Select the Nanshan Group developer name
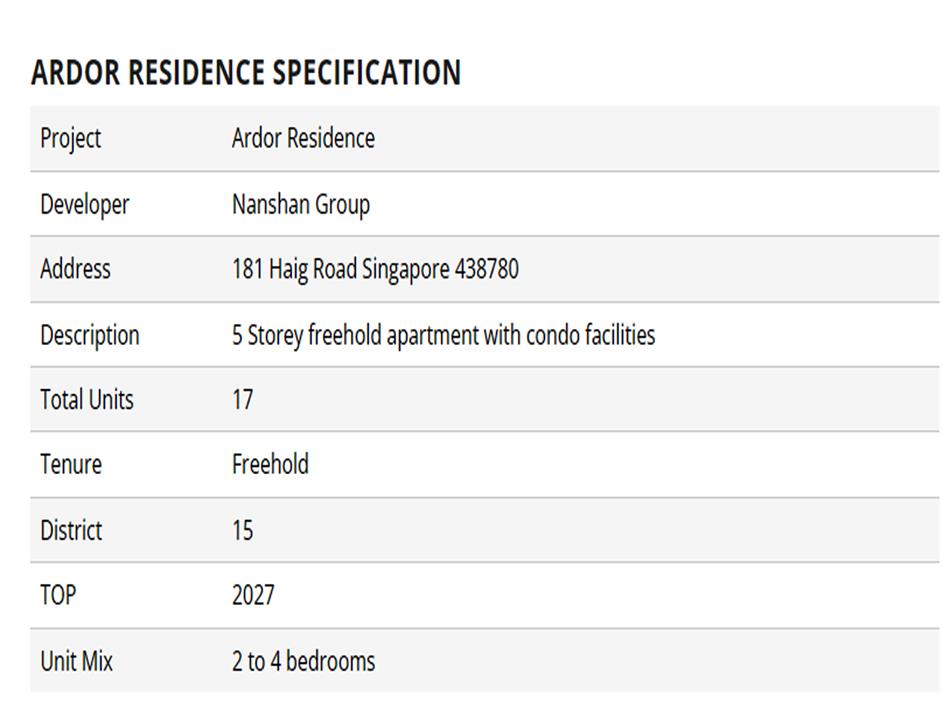943x717 pixels. [x=301, y=204]
